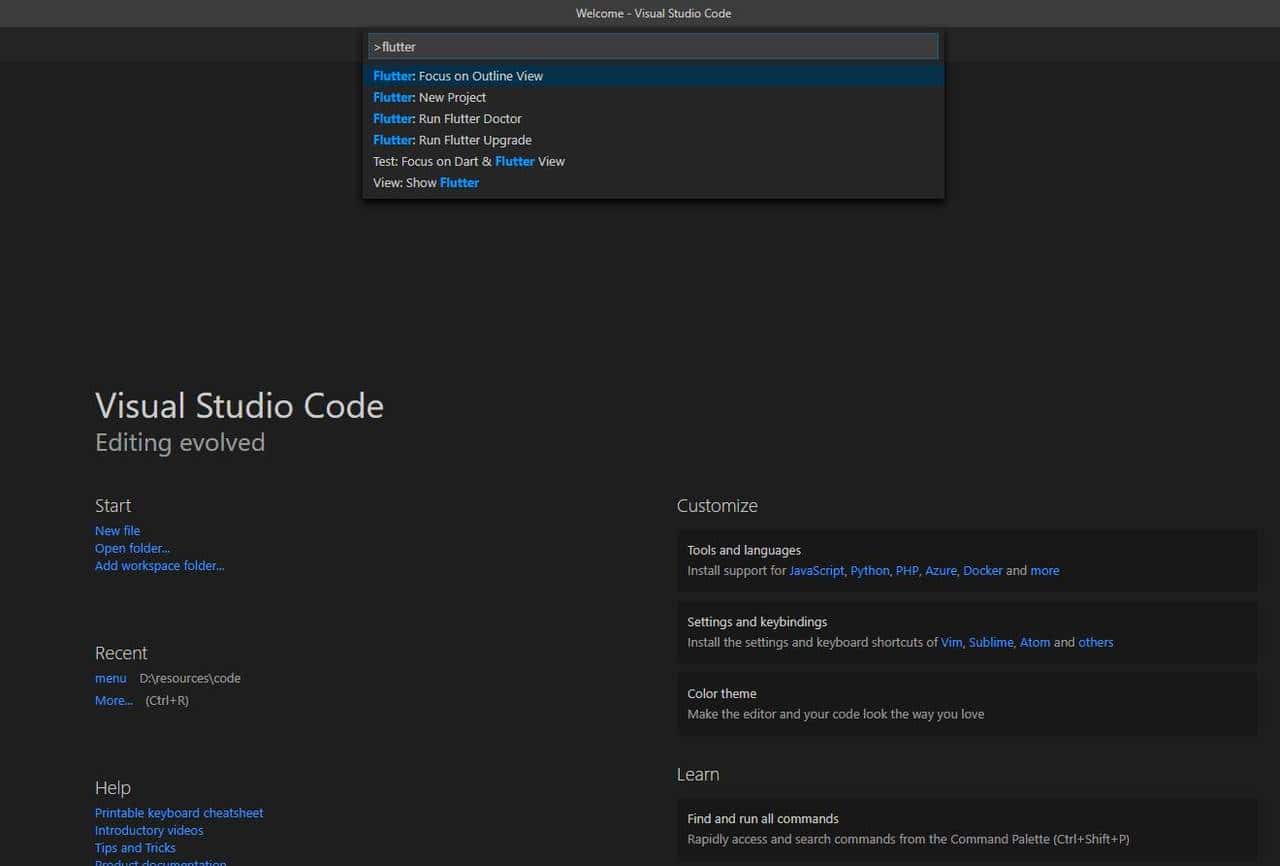The width and height of the screenshot is (1280, 866).
Task: Install Python language support link
Action: [x=869, y=571]
